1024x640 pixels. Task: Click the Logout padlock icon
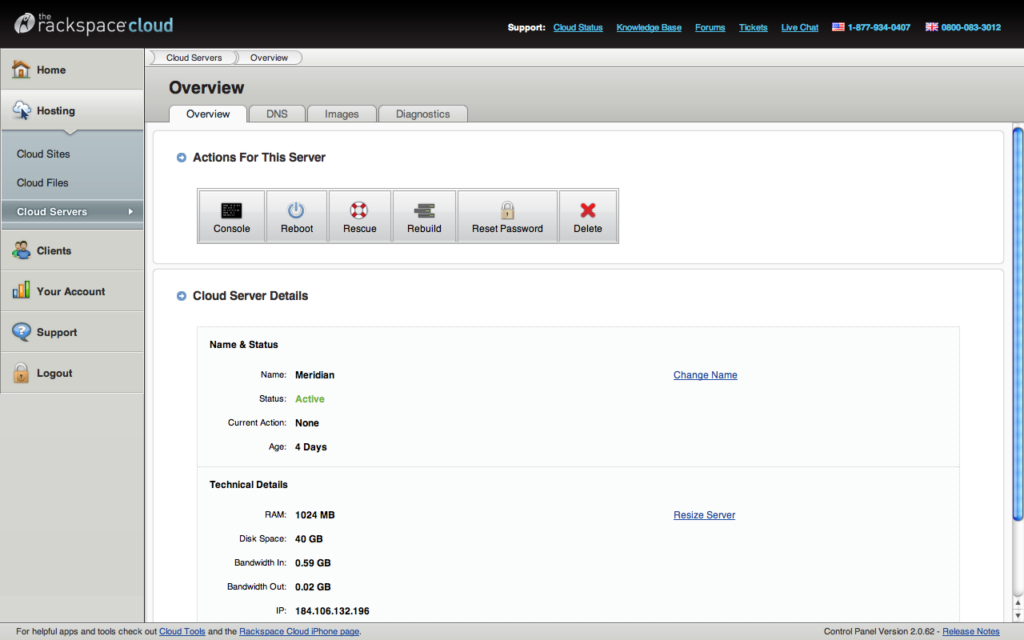click(21, 373)
